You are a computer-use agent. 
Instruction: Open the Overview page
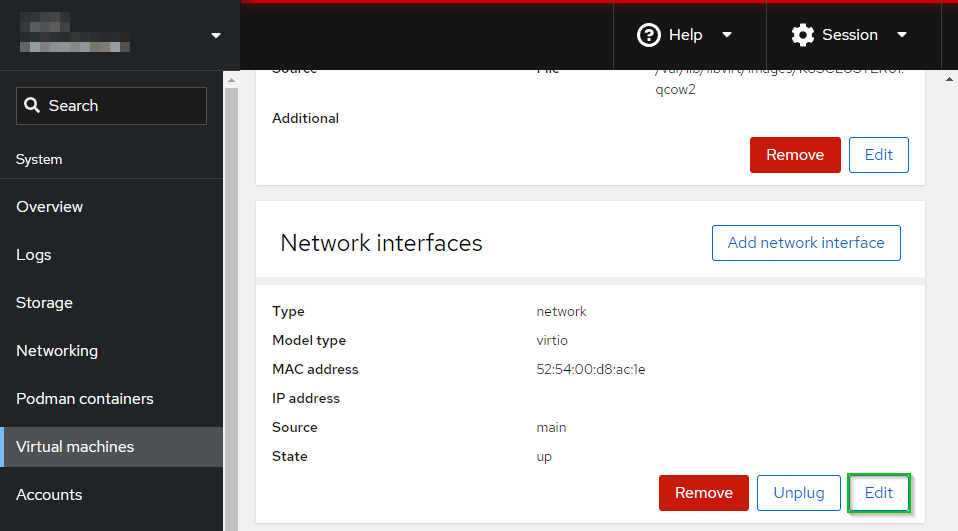50,207
